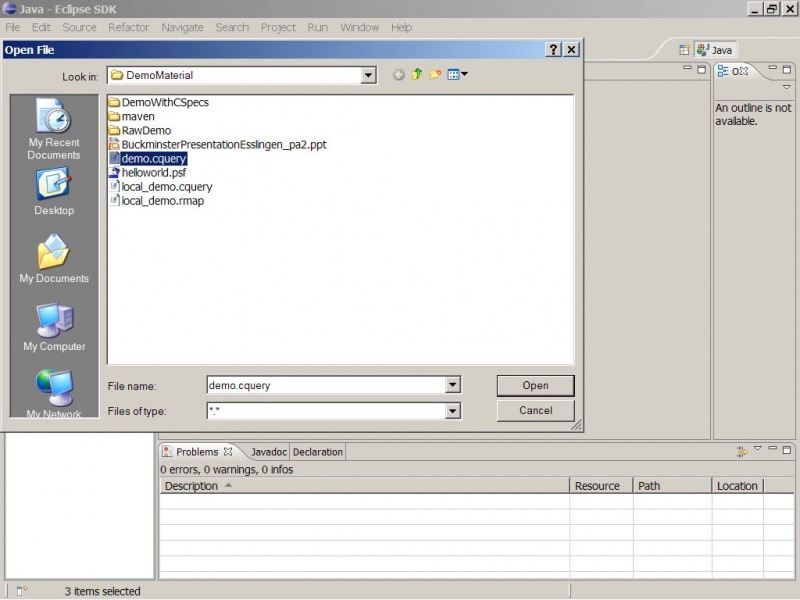This screenshot has height=600, width=800.
Task: Create a new folder icon
Action: pyautogui.click(x=435, y=74)
